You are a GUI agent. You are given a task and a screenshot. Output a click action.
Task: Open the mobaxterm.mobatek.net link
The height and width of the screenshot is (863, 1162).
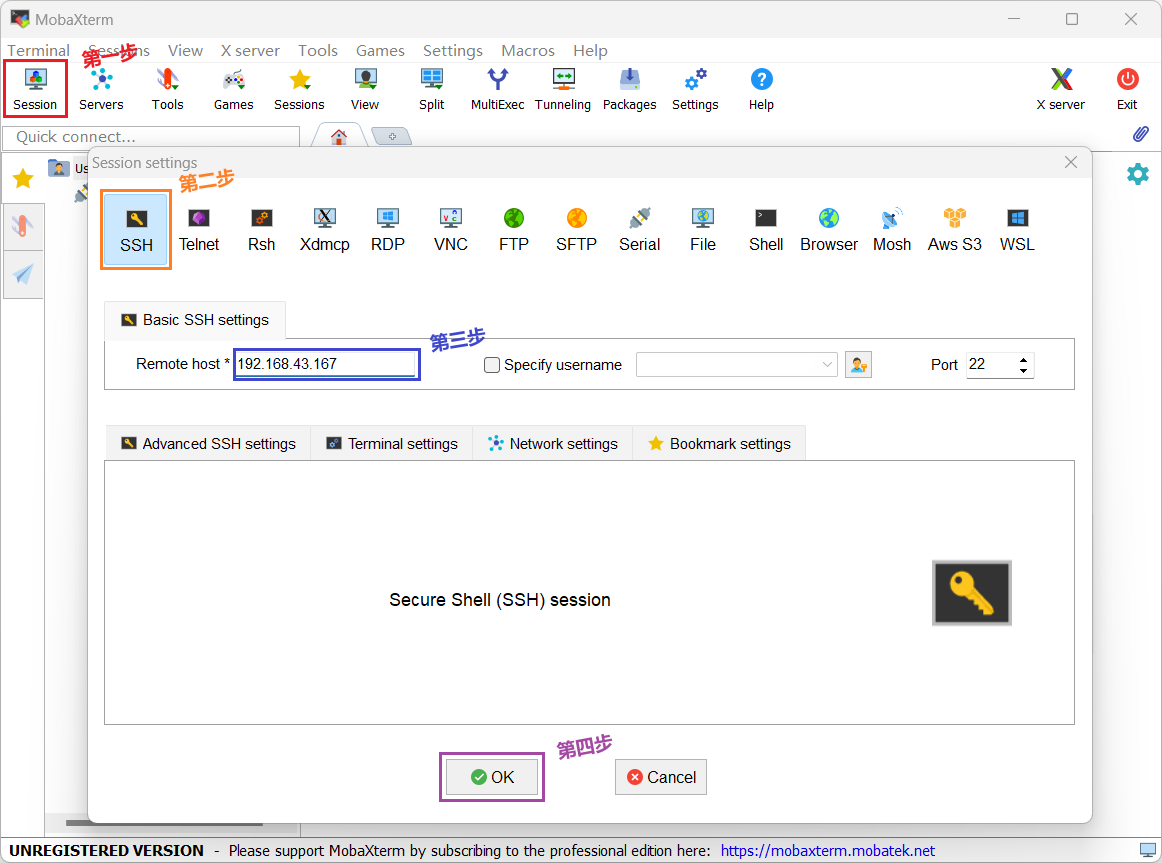pos(828,850)
